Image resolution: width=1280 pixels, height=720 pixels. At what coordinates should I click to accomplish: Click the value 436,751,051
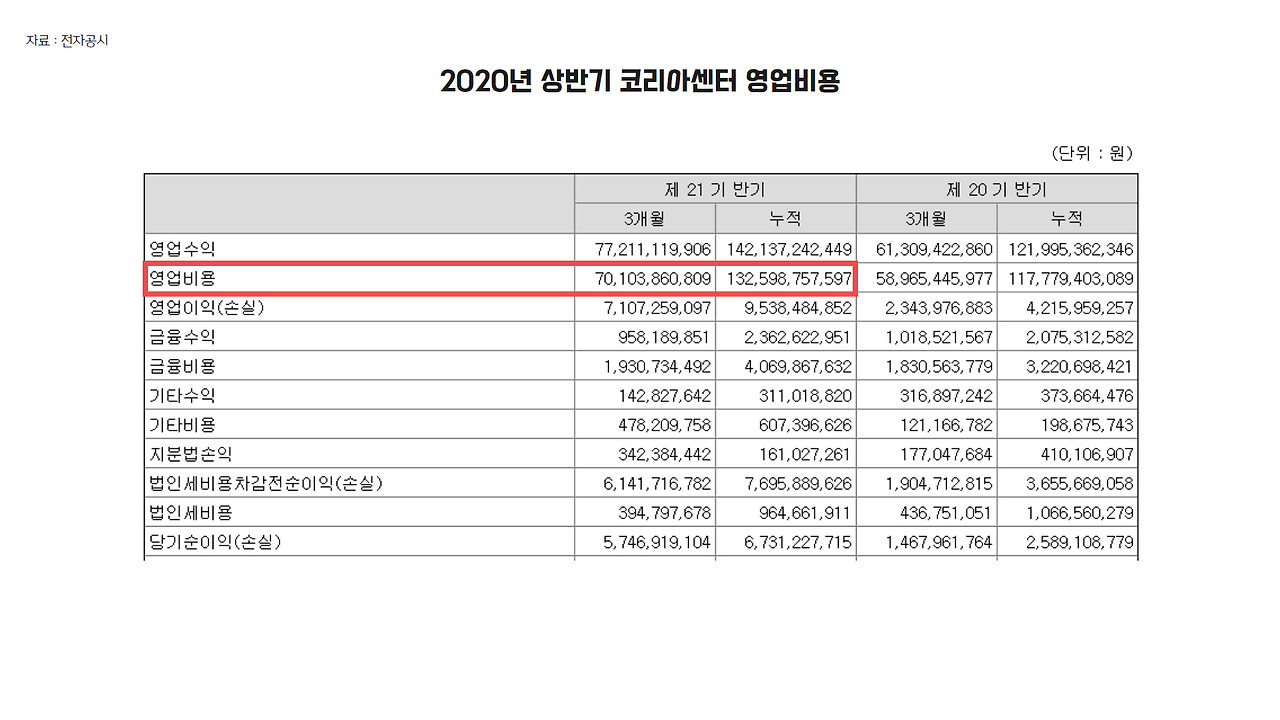click(x=946, y=514)
